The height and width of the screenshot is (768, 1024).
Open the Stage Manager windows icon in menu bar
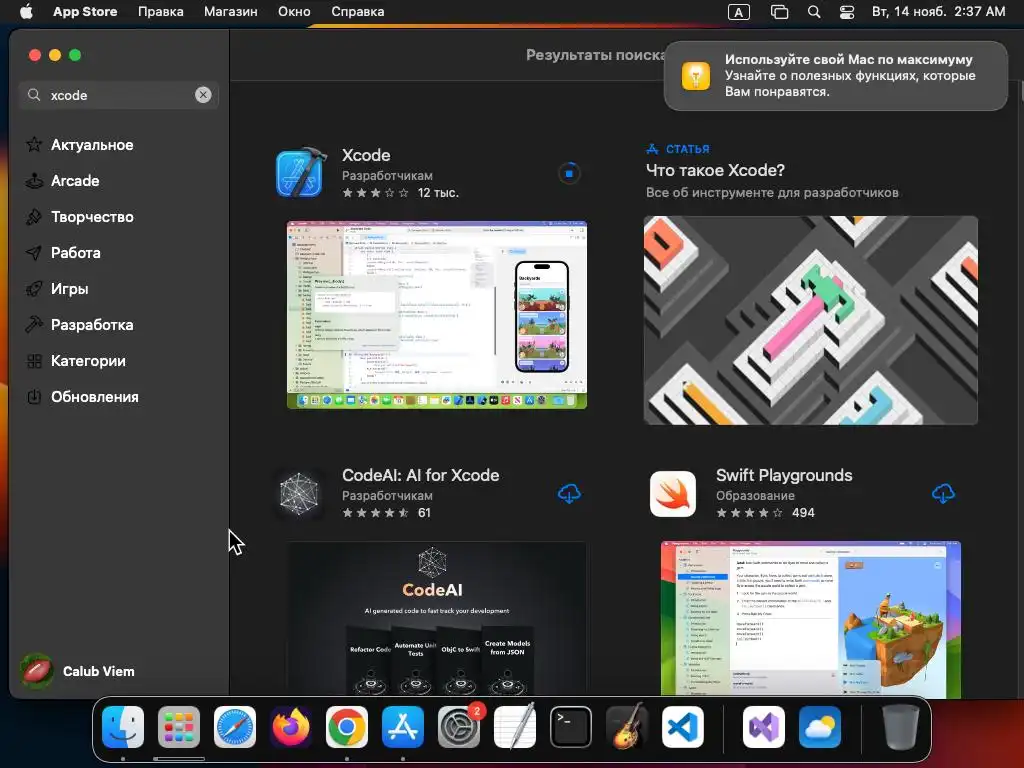tap(779, 12)
